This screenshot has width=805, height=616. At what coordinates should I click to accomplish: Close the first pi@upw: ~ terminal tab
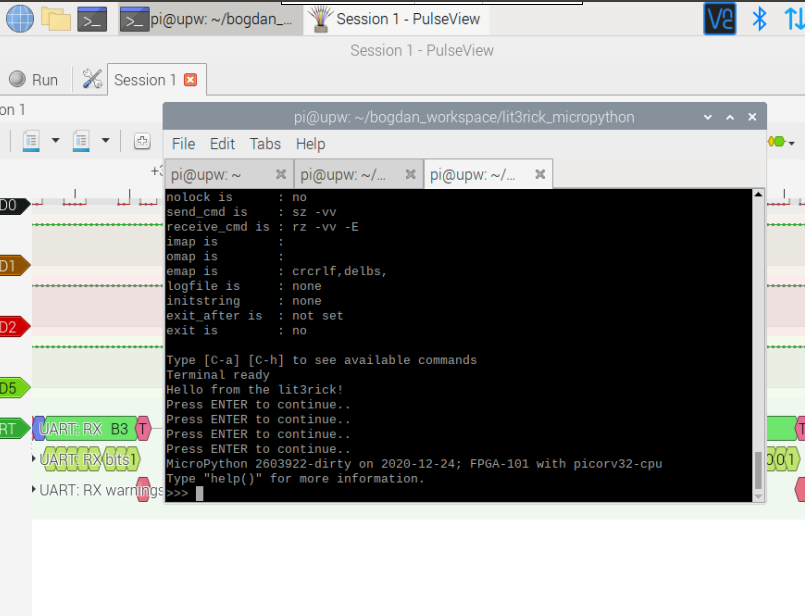pyautogui.click(x=281, y=175)
